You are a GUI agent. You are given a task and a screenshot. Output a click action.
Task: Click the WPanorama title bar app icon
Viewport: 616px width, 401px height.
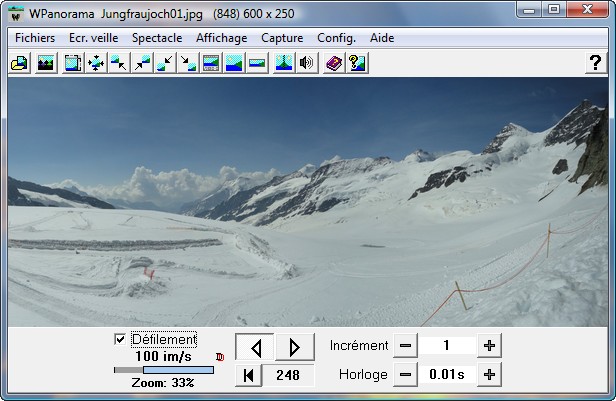coord(16,14)
